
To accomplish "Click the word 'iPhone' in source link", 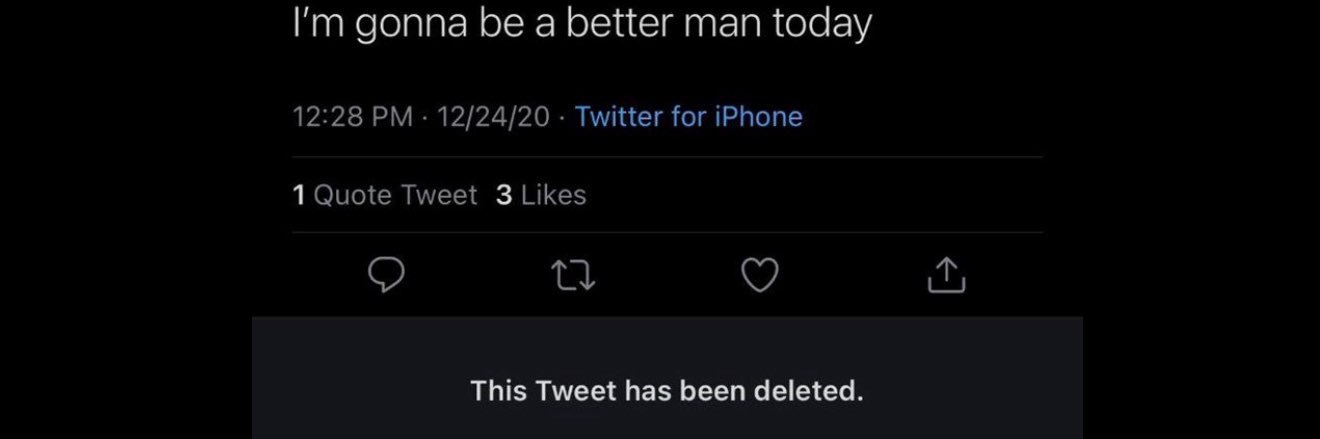I will coord(758,117).
